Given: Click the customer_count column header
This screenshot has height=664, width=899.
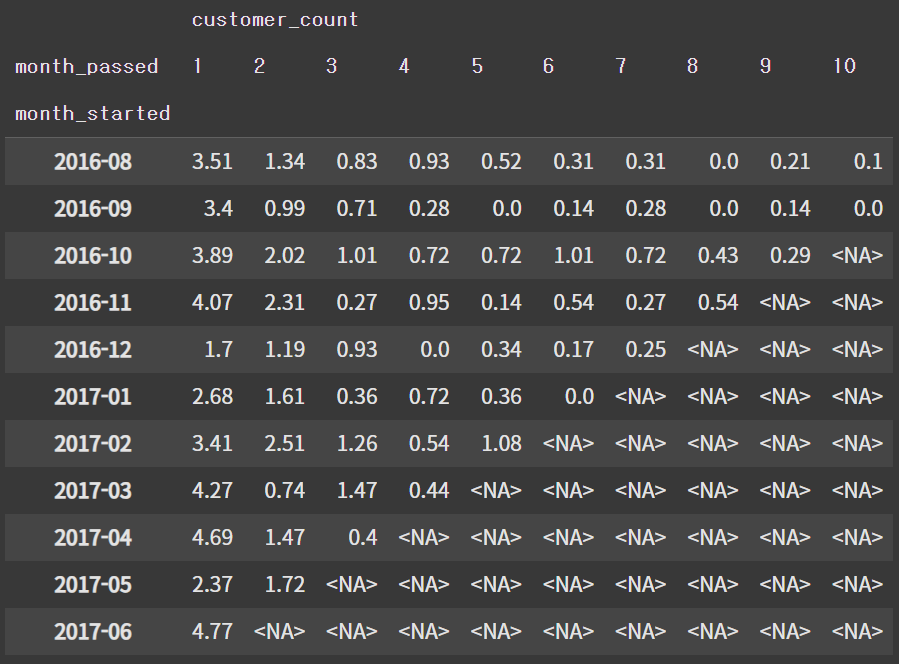Looking at the screenshot, I should click(275, 20).
